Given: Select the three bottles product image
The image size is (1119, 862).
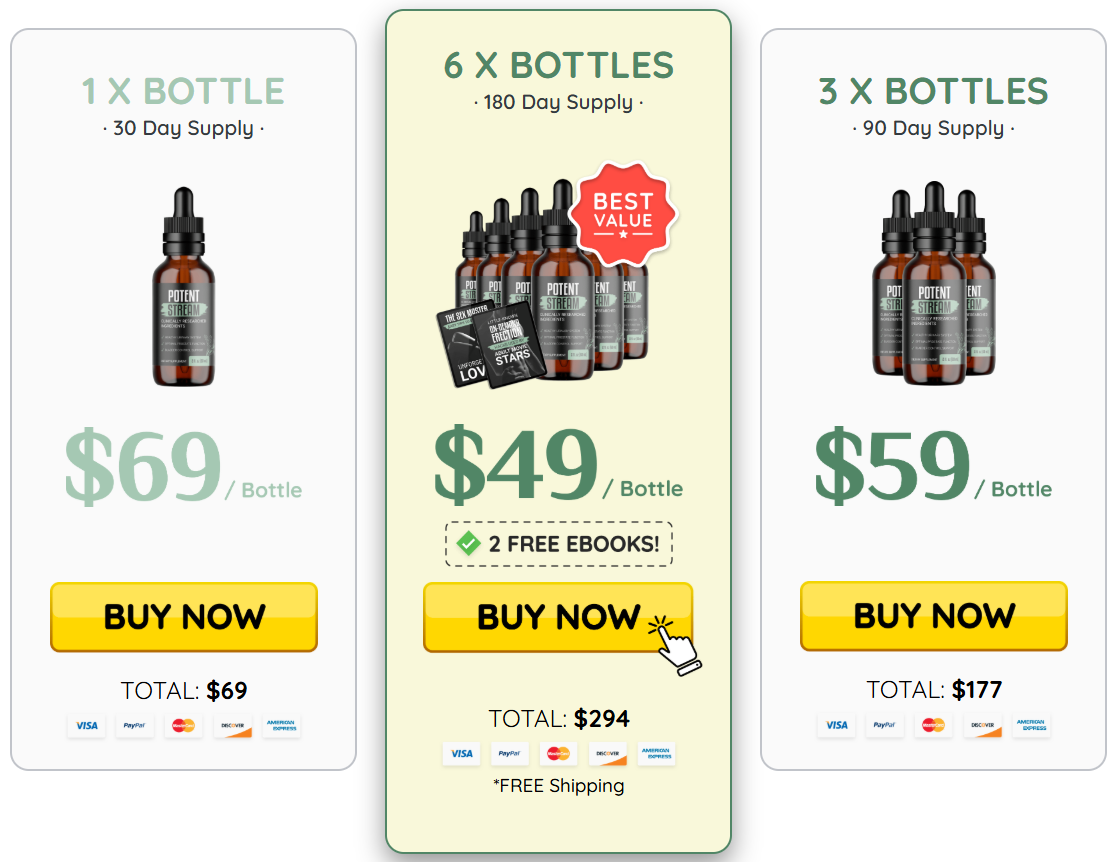Looking at the screenshot, I should tap(934, 283).
